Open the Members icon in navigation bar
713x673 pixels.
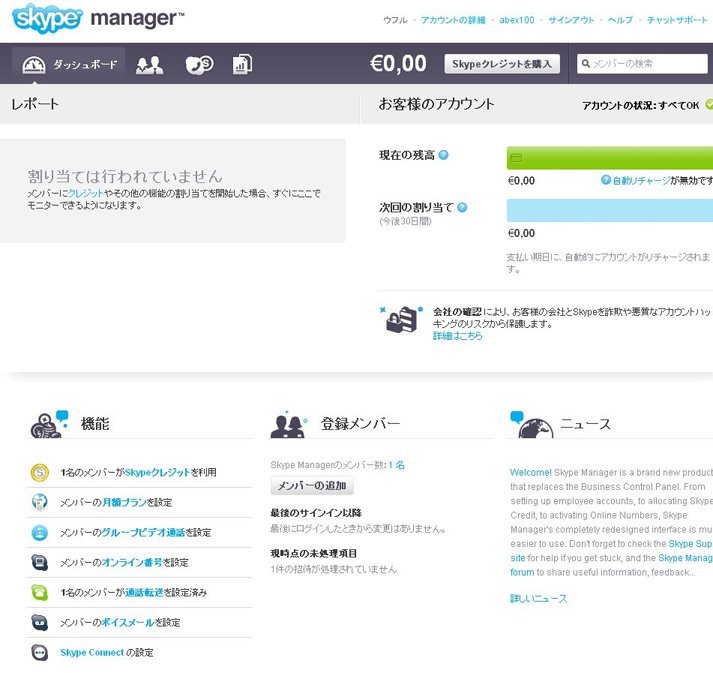coord(149,65)
